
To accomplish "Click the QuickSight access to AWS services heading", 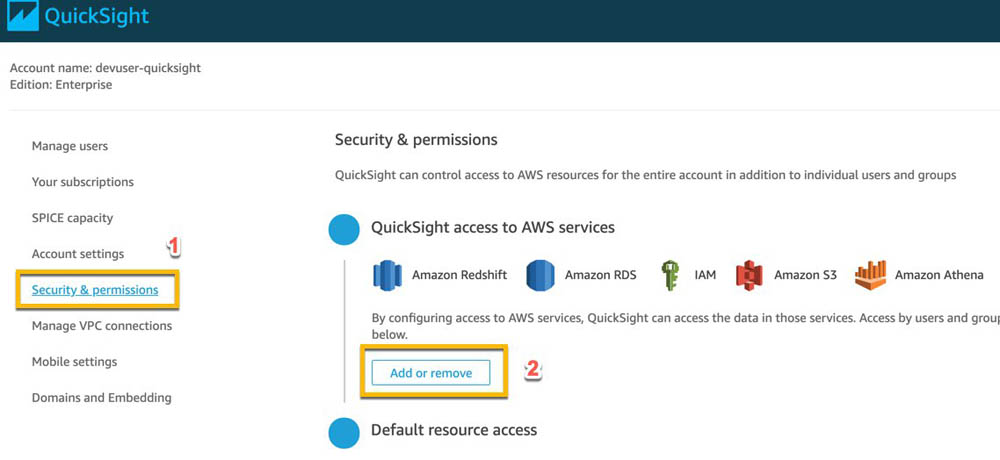I will coord(493,227).
